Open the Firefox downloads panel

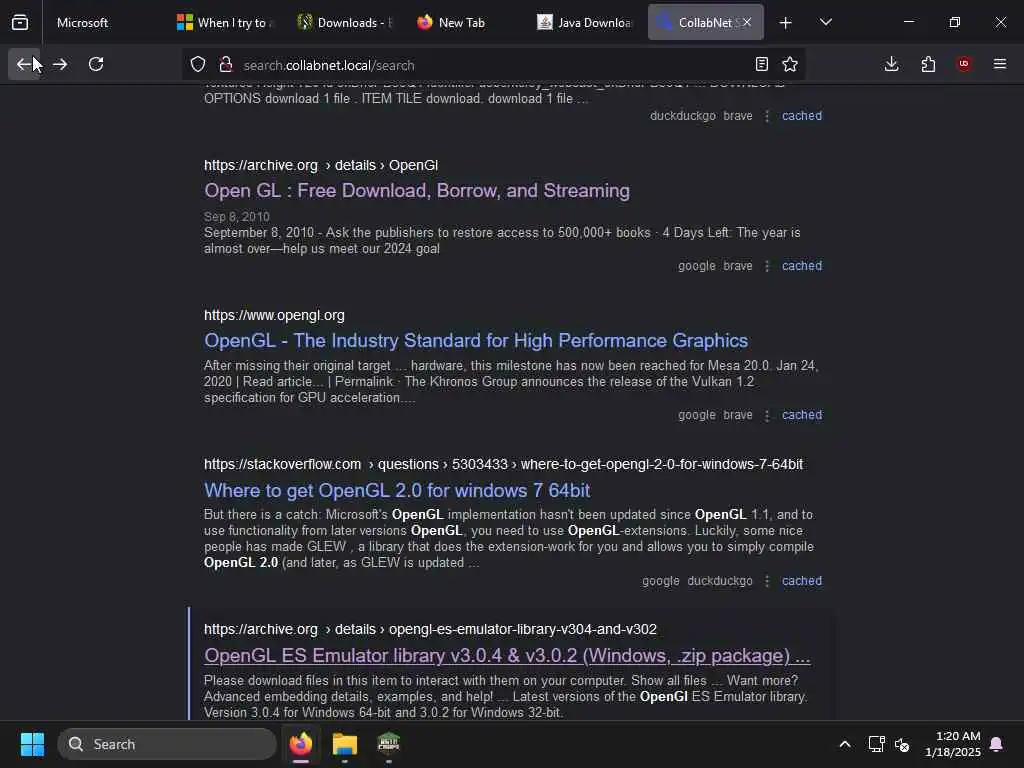(x=891, y=64)
